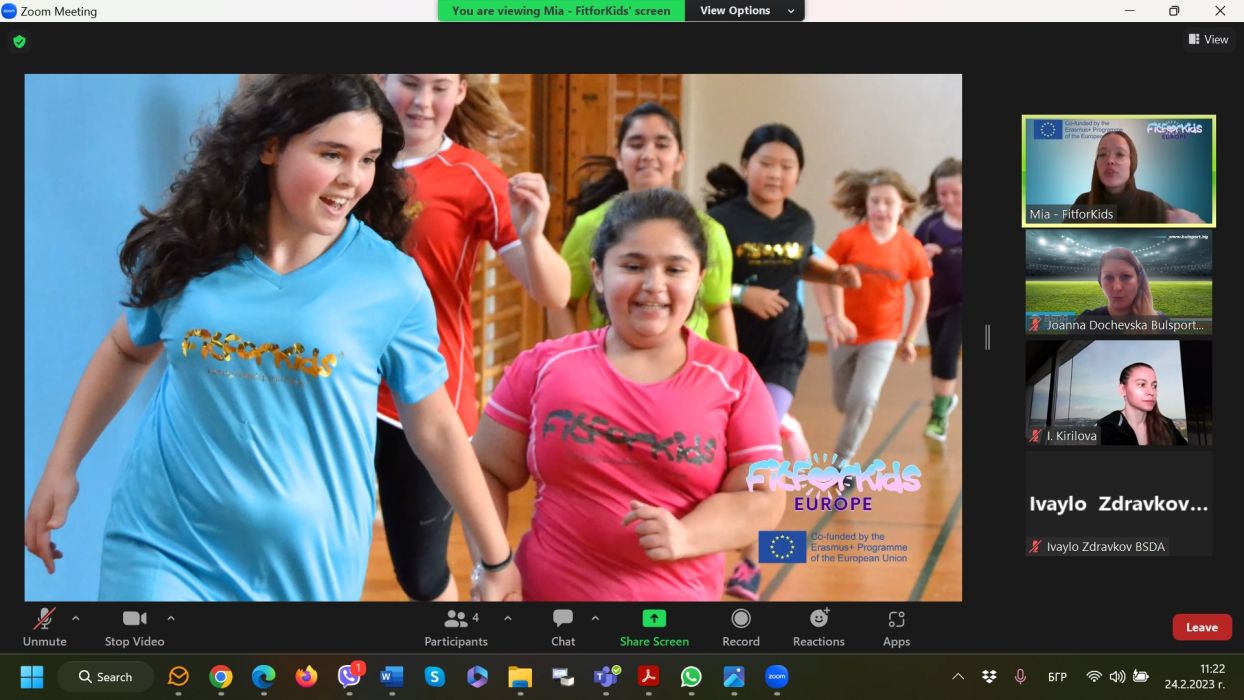Start recording with the Record button

[740, 619]
